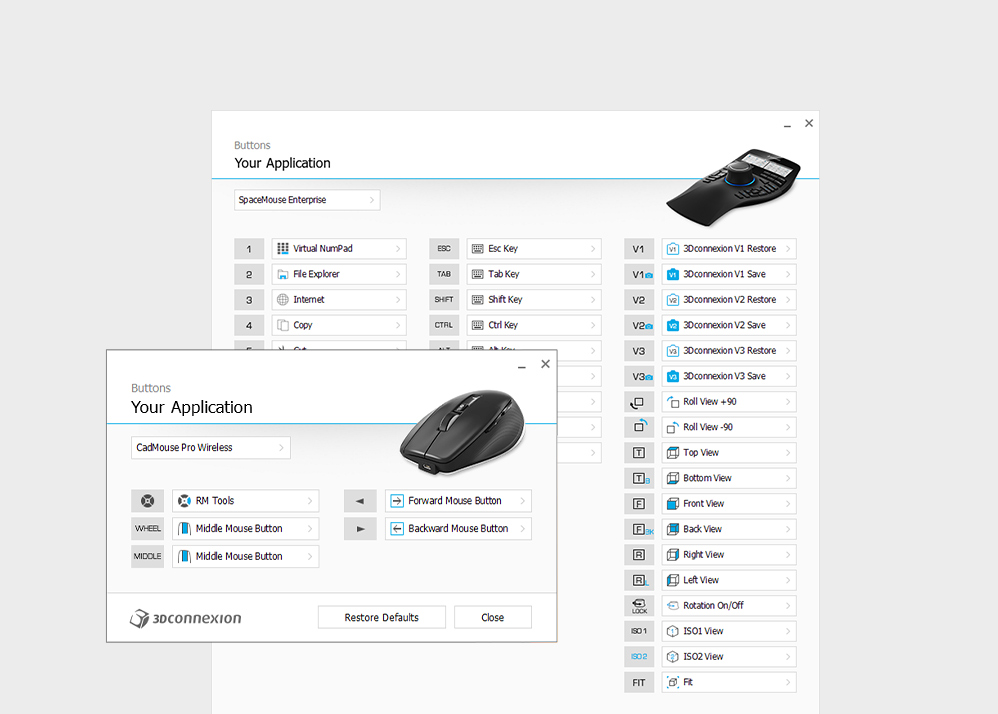The width and height of the screenshot is (998, 714).
Task: Click the FIT button icon
Action: tap(639, 683)
